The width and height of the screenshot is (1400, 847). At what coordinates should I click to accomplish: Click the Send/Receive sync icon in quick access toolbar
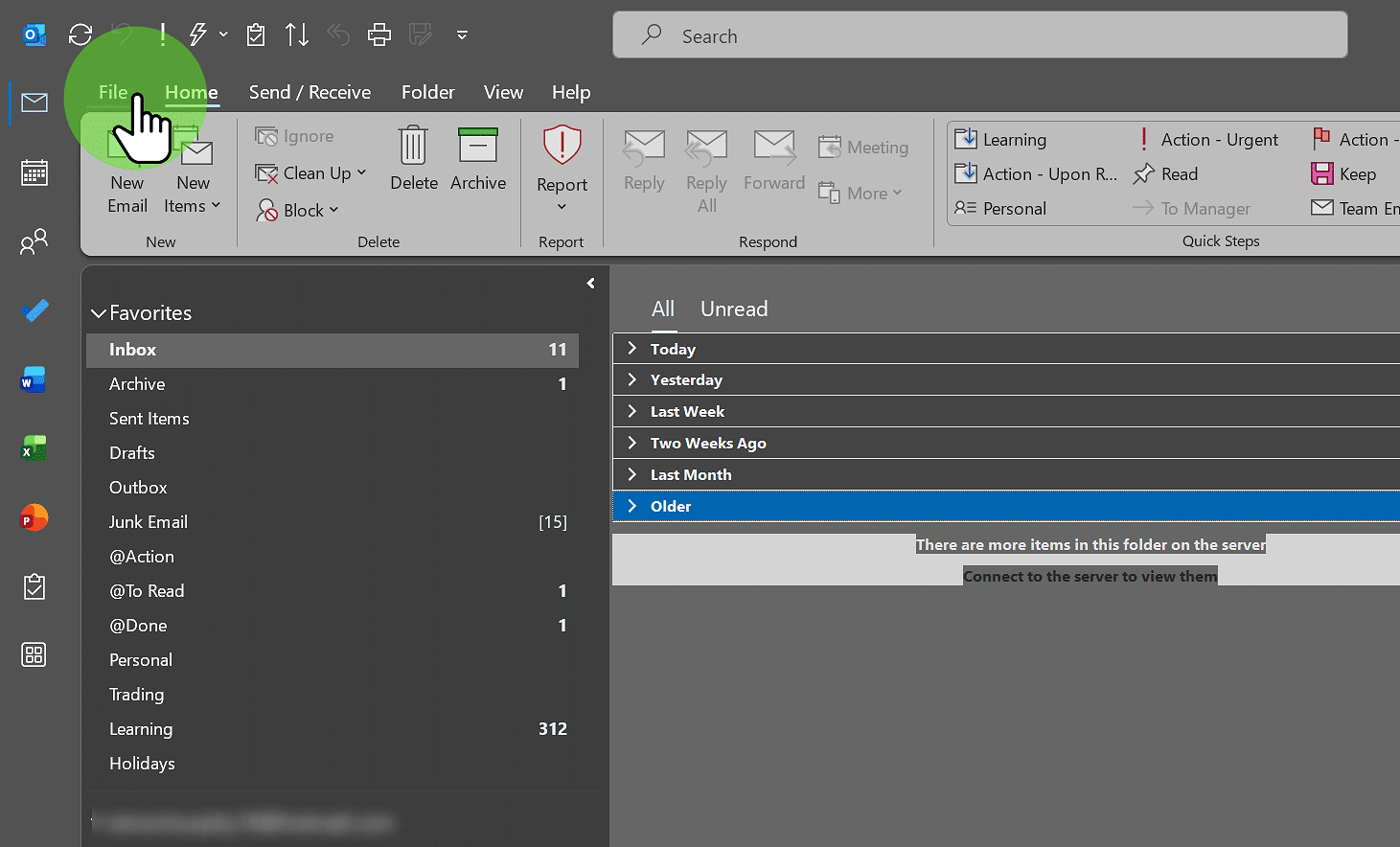click(x=80, y=34)
